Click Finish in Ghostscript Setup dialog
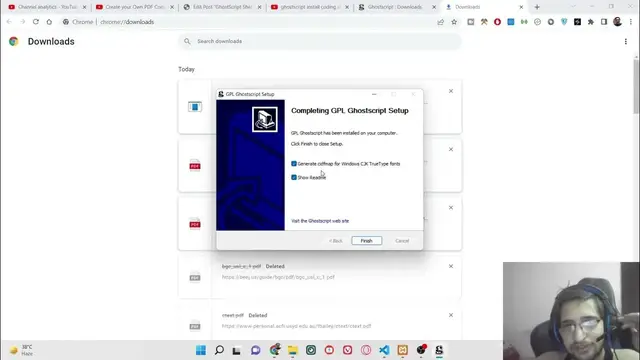Image resolution: width=640 pixels, height=360 pixels. [367, 241]
